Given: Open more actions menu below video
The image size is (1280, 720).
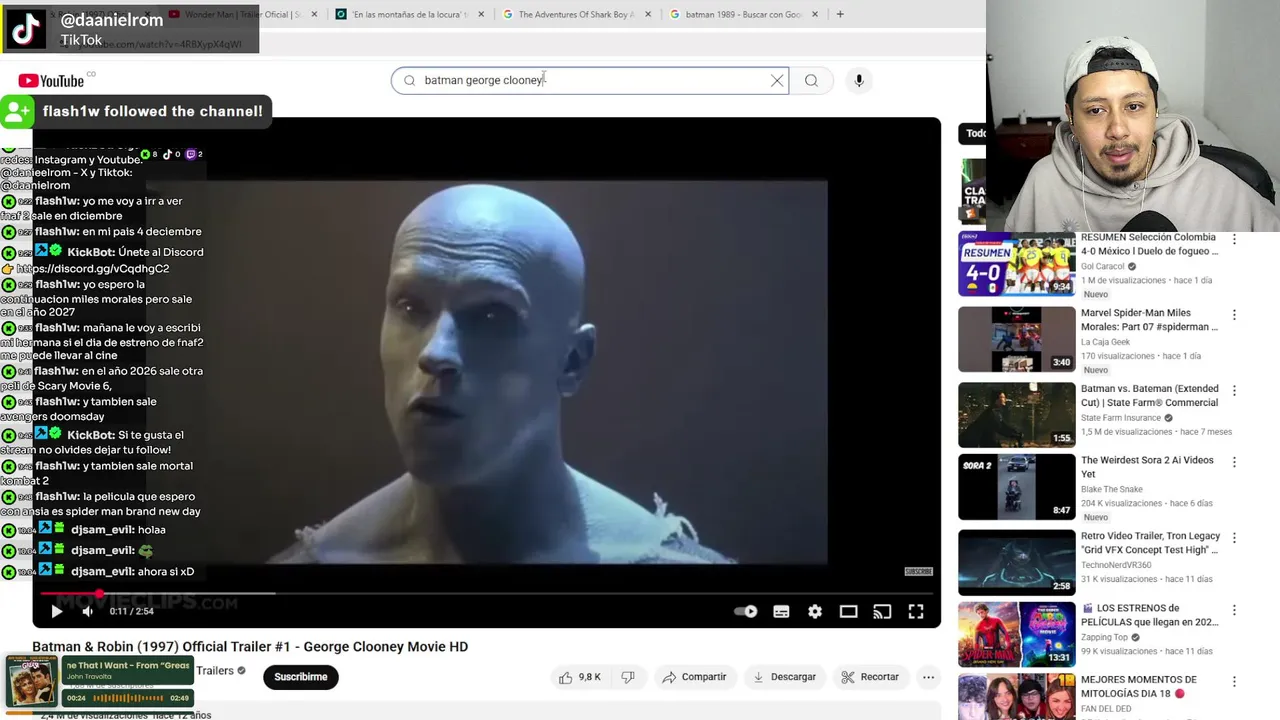Looking at the screenshot, I should pos(928,677).
